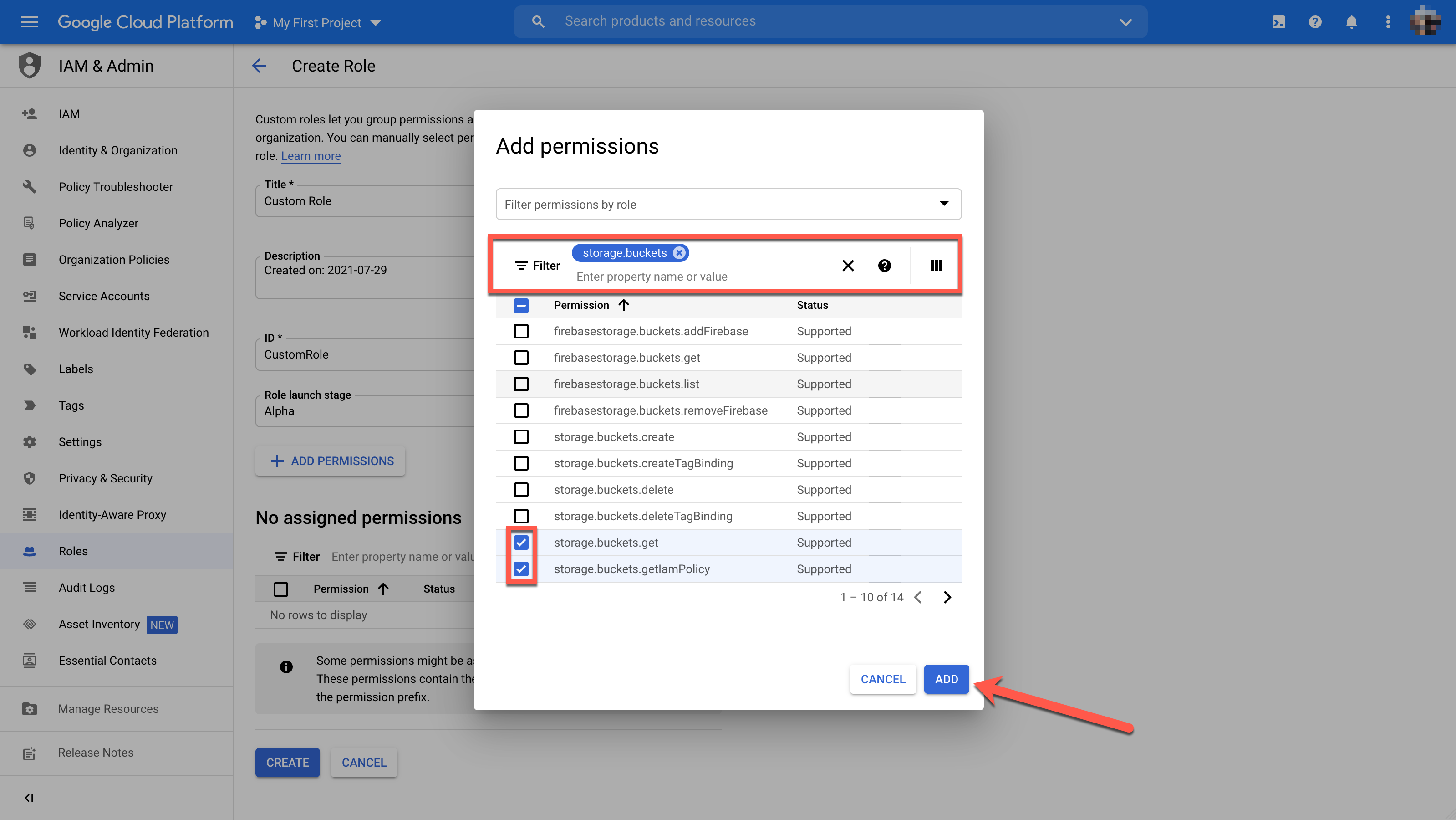Screen dimensions: 1456x820
Task: Clear all filters with the X icon
Action: pos(848,265)
